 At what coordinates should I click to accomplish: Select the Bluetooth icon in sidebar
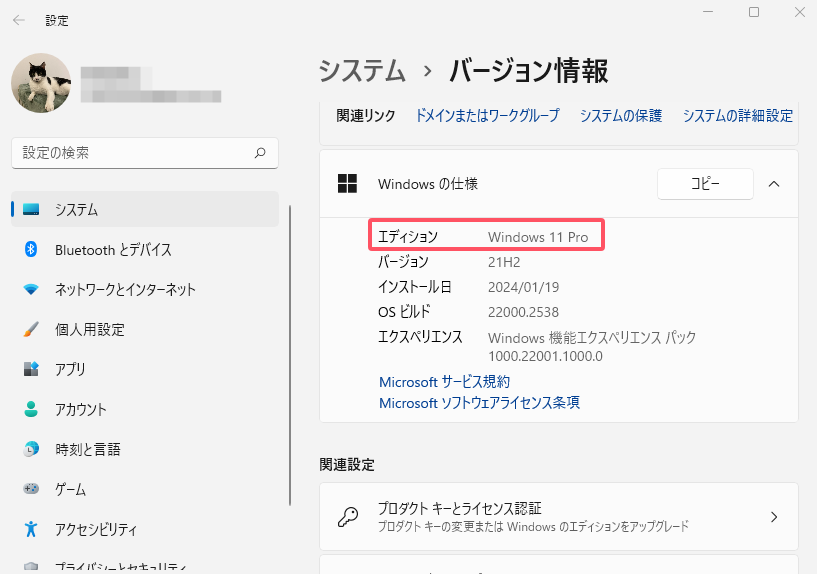point(31,249)
